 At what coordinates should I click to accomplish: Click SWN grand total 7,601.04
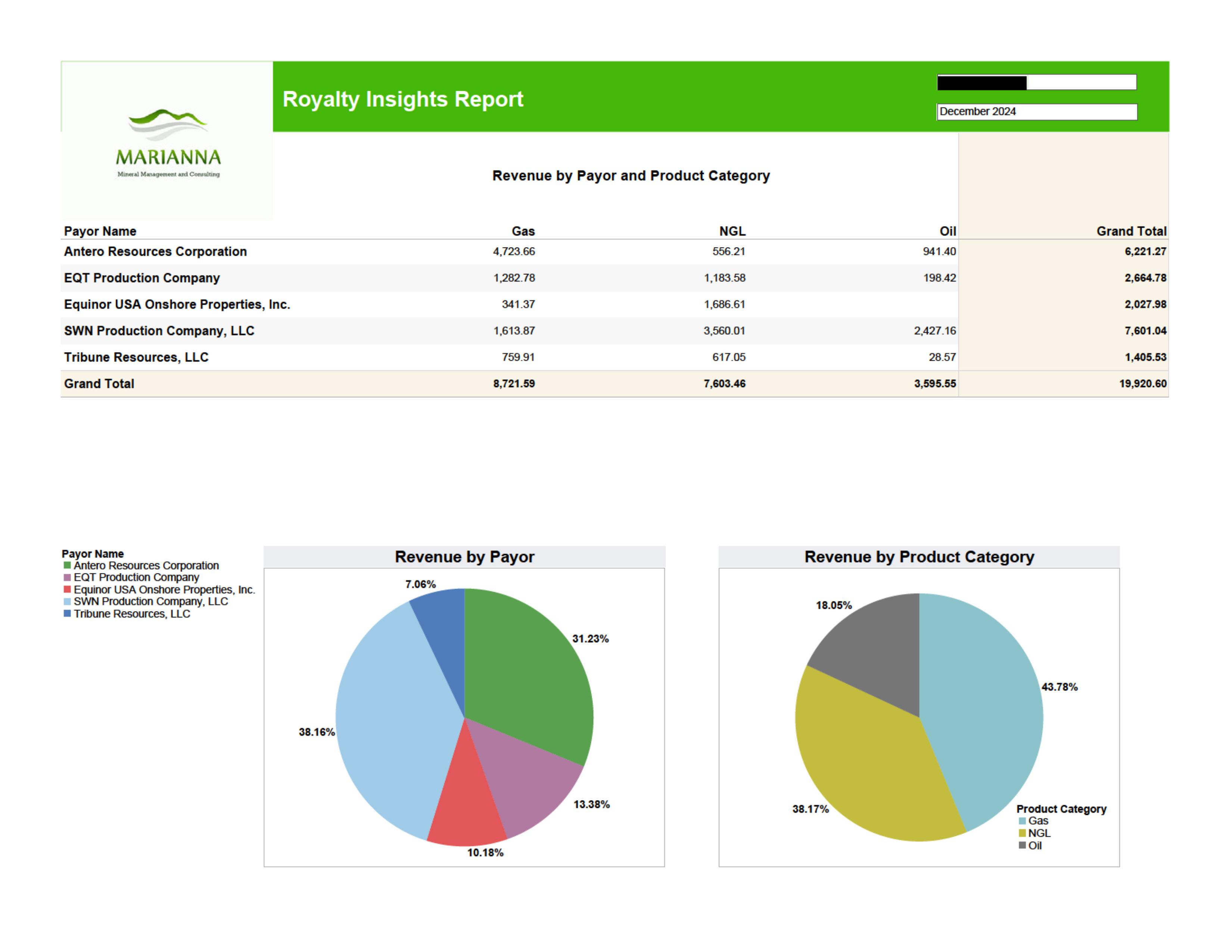click(x=1145, y=331)
